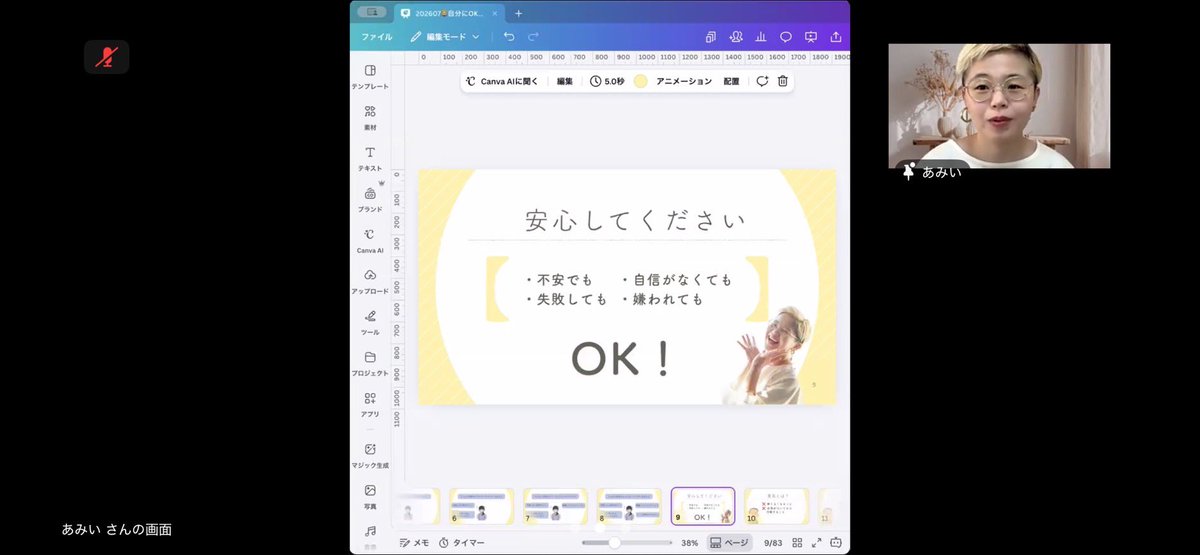Screen dimensions: 1200x555
Task: Open Canva AI in the sidebar
Action: point(370,240)
